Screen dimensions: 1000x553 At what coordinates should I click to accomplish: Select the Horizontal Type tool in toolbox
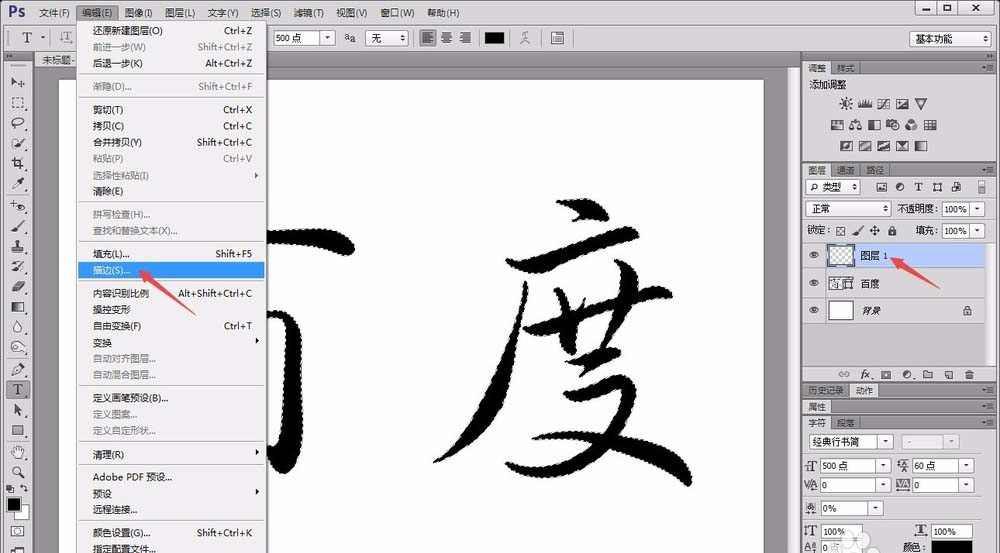(18, 389)
